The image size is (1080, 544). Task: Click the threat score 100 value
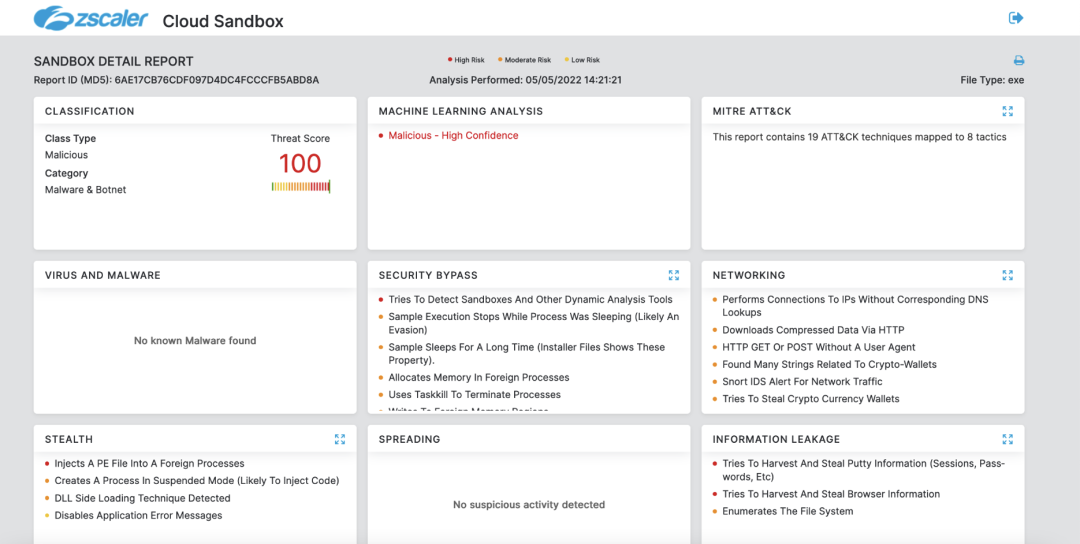[x=300, y=164]
